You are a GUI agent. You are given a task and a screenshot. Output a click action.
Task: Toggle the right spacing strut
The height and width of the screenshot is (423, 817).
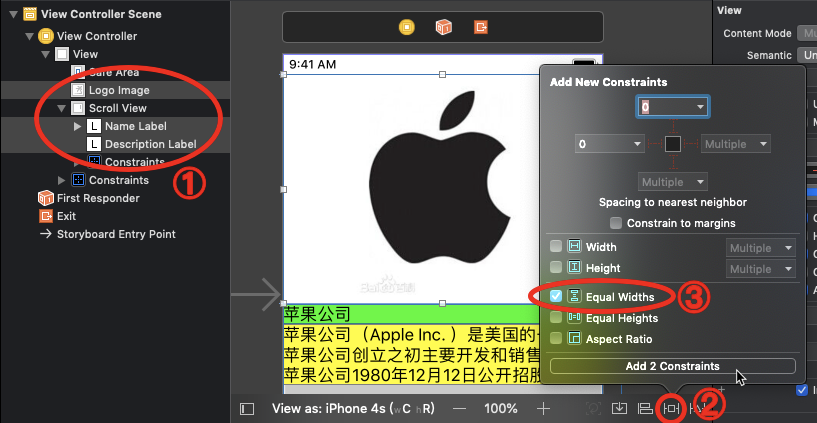(690, 144)
